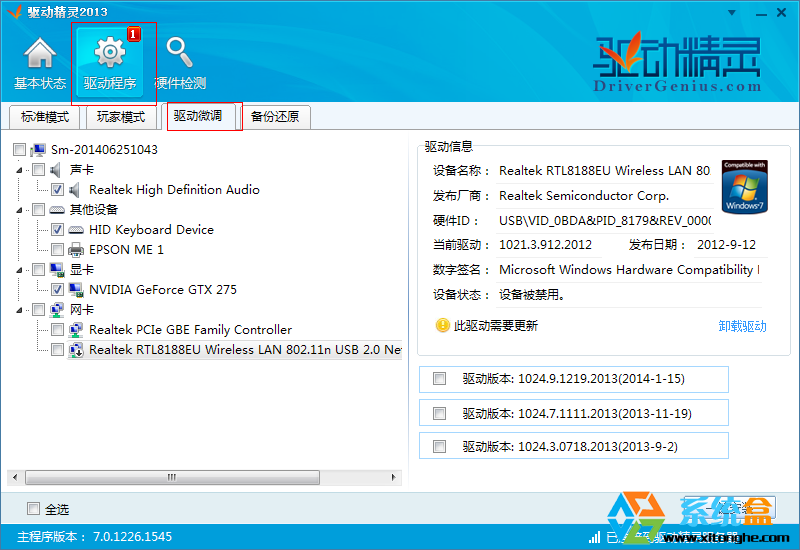Open the 备份还原 tab

pyautogui.click(x=274, y=117)
